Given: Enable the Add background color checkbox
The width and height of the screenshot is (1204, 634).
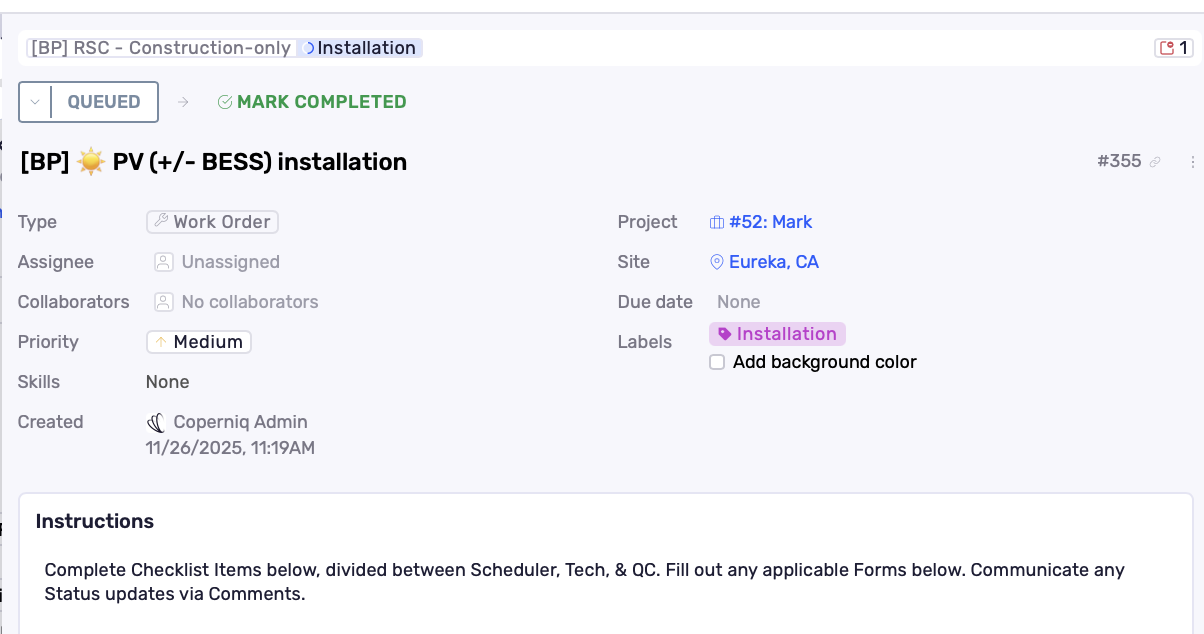Looking at the screenshot, I should coord(717,362).
